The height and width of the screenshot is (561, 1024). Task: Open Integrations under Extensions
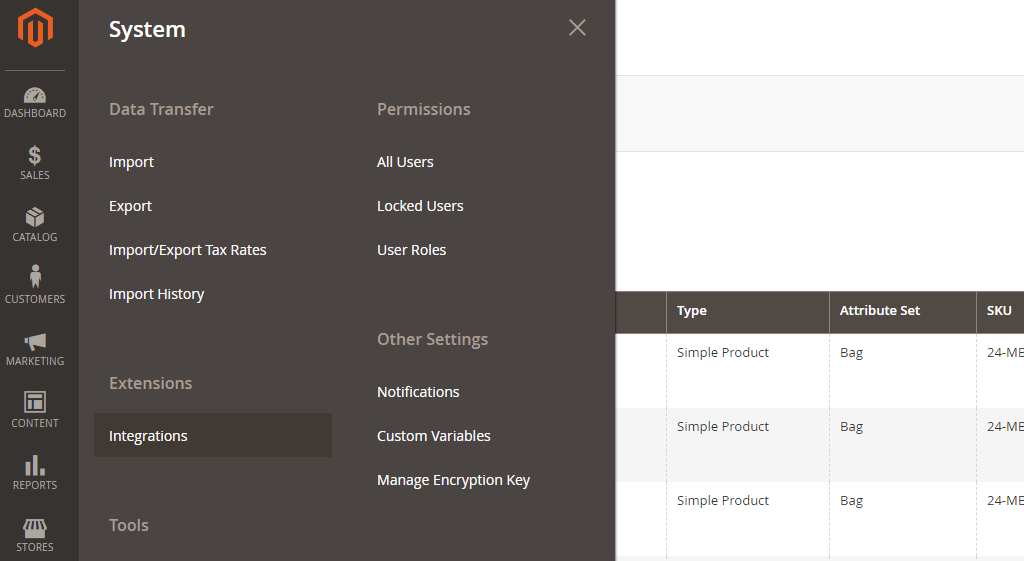tap(148, 436)
